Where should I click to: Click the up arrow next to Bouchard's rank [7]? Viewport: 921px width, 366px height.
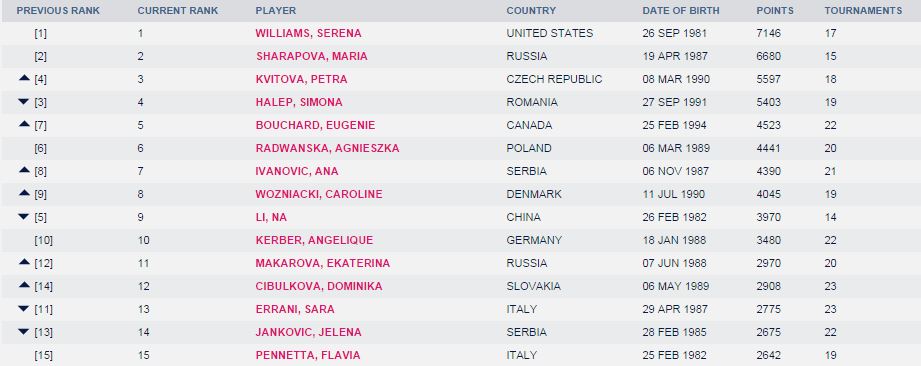[x=24, y=123]
